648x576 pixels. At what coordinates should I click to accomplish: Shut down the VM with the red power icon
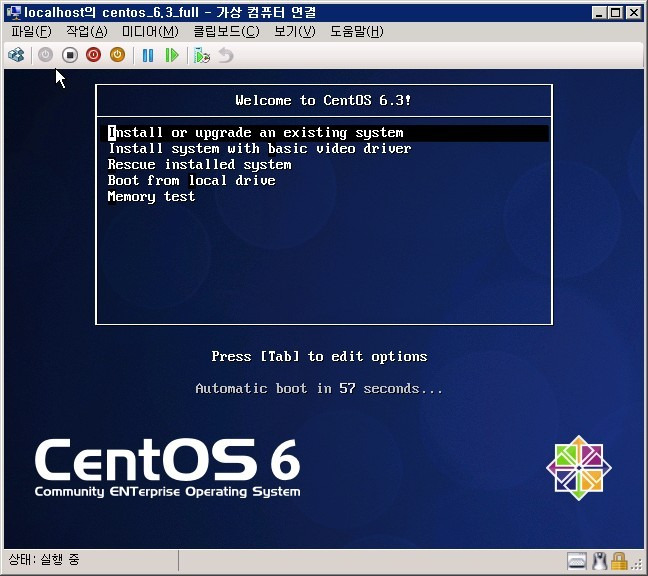tap(94, 55)
